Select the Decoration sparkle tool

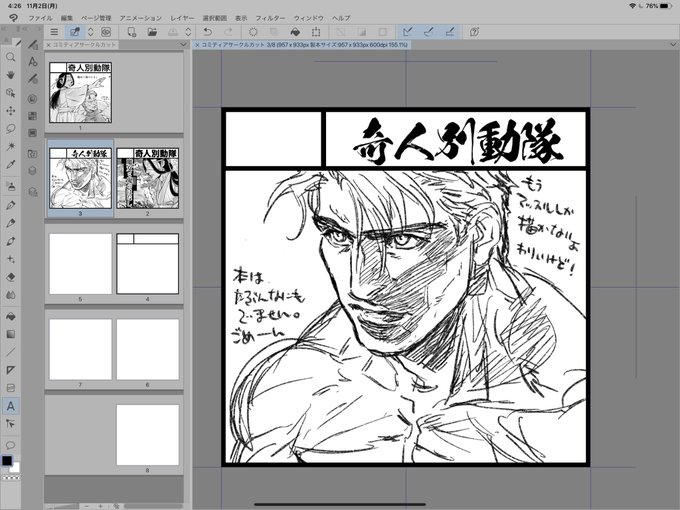point(10,259)
